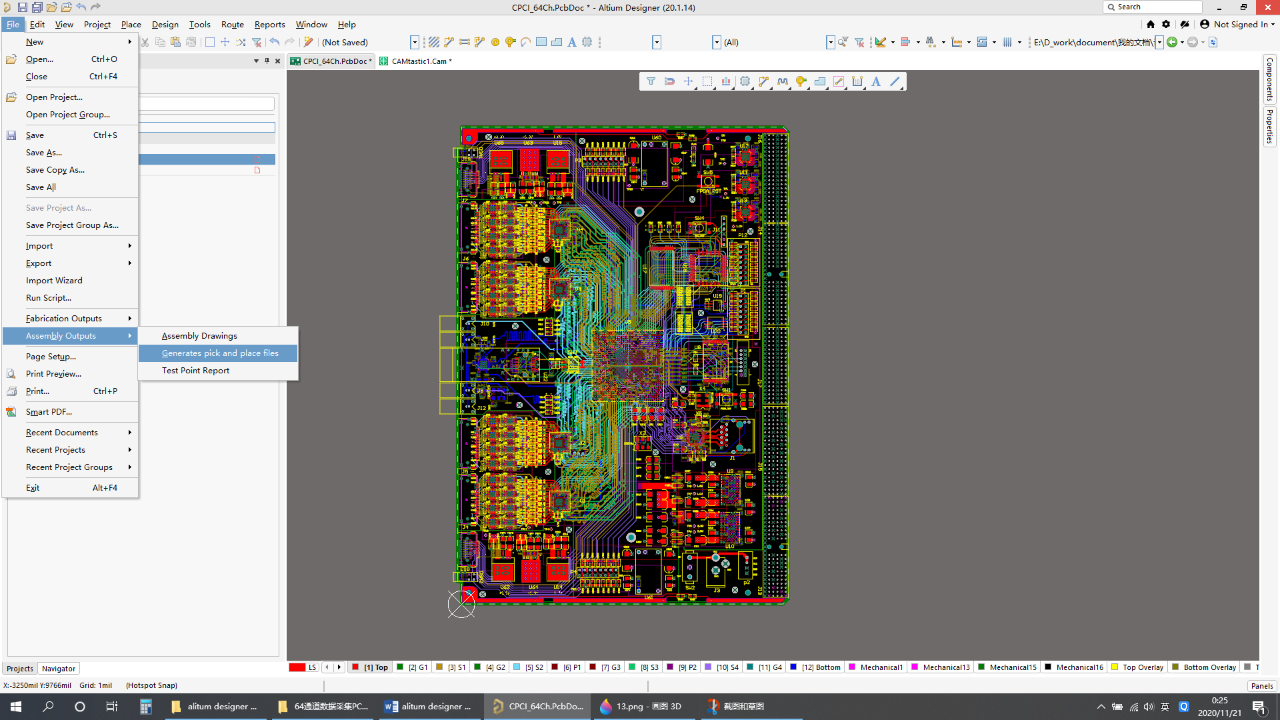Open the Reports menu

[x=270, y=24]
